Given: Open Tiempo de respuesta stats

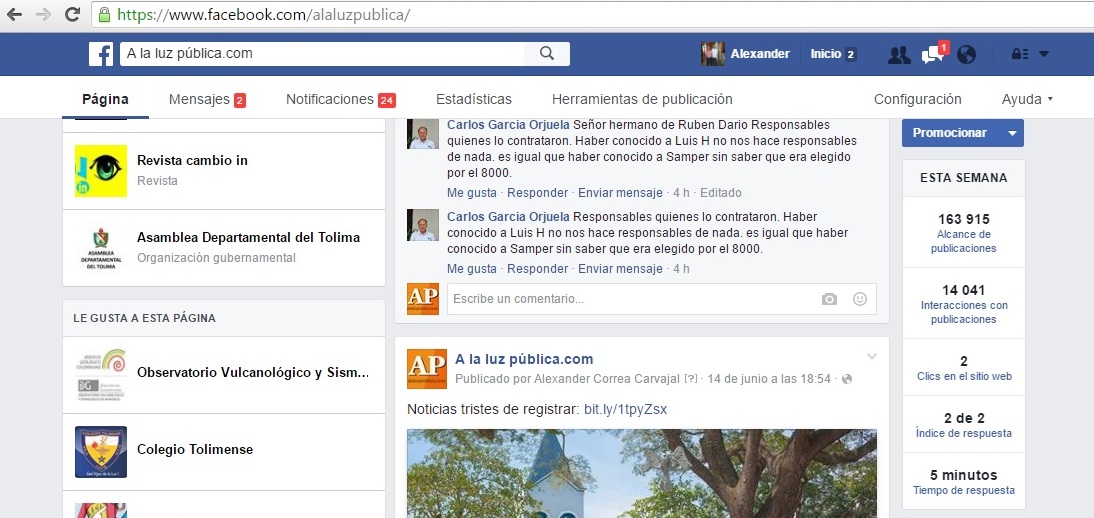Looking at the screenshot, I should (x=964, y=490).
